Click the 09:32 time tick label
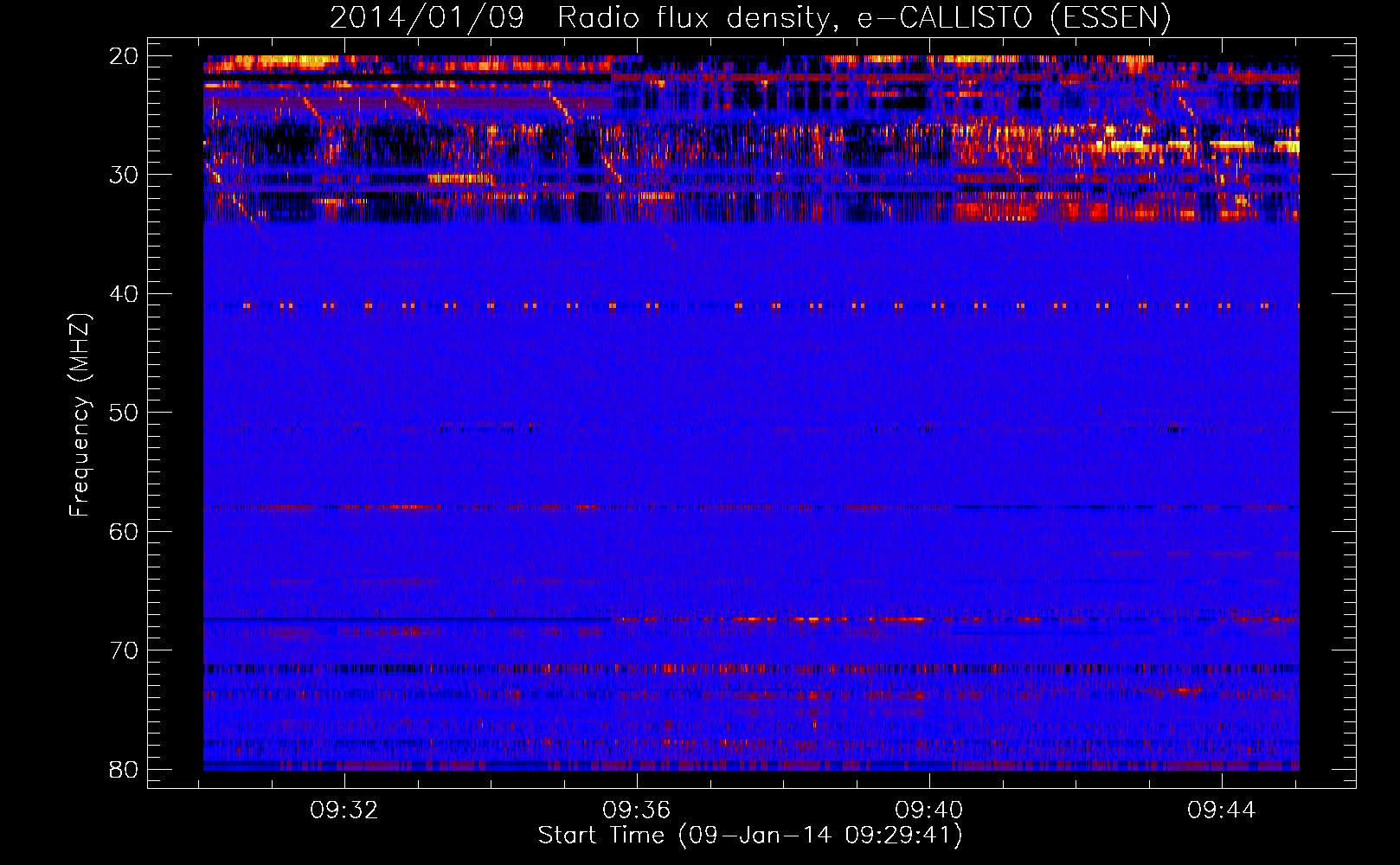 point(344,811)
